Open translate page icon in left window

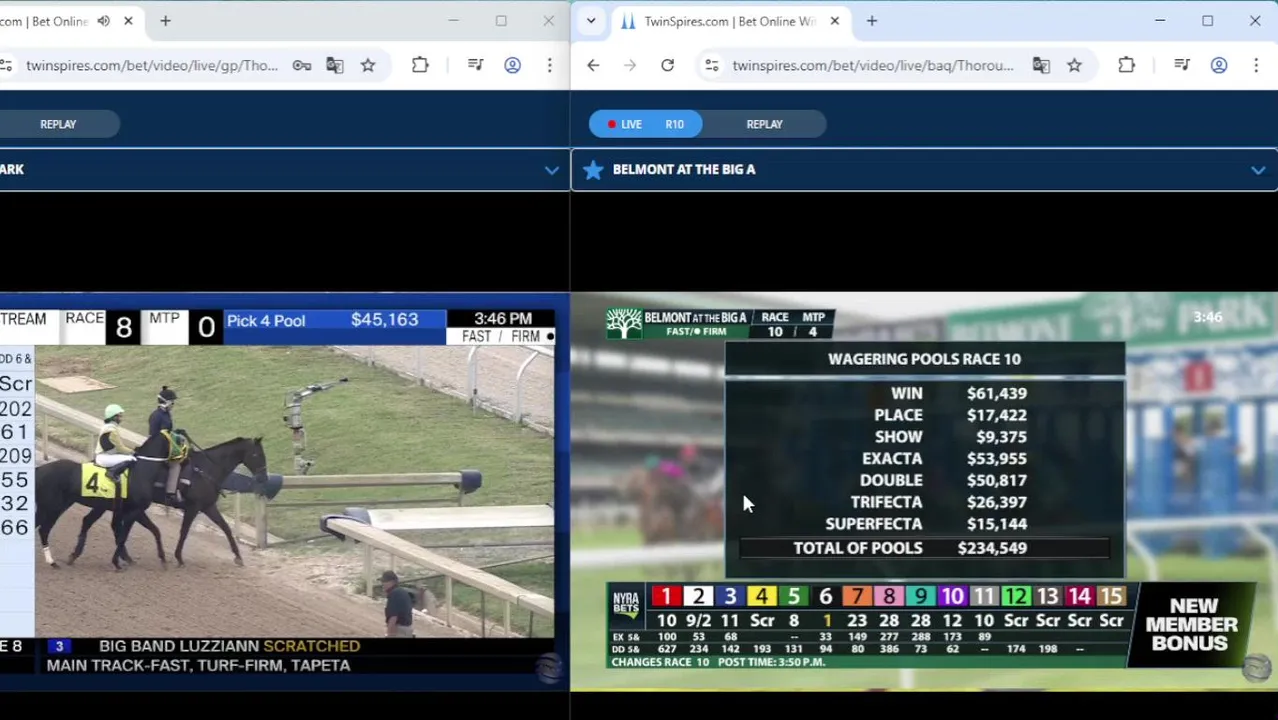point(334,66)
